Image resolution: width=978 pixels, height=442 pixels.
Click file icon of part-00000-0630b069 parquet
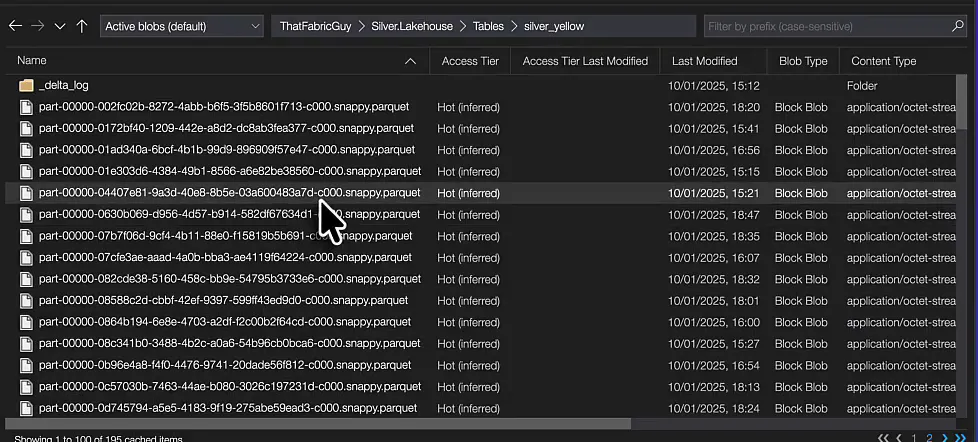(26, 214)
